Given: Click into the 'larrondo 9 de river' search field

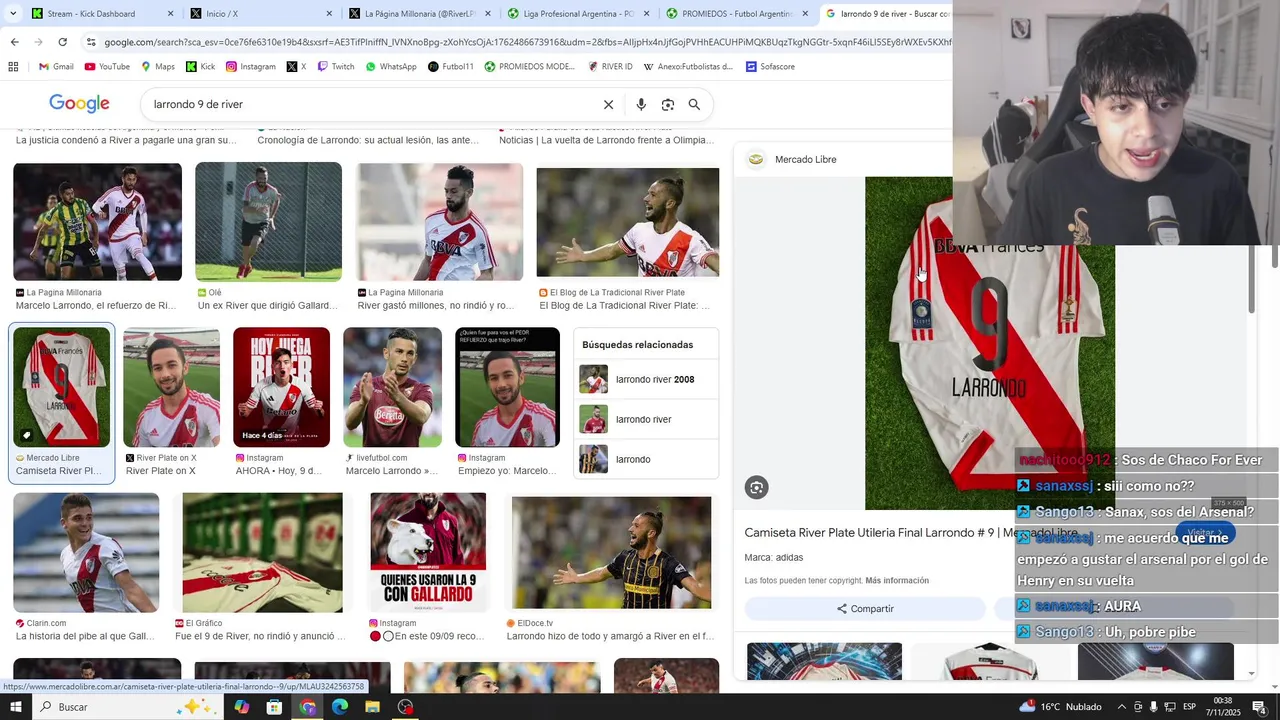Looking at the screenshot, I should click(370, 104).
